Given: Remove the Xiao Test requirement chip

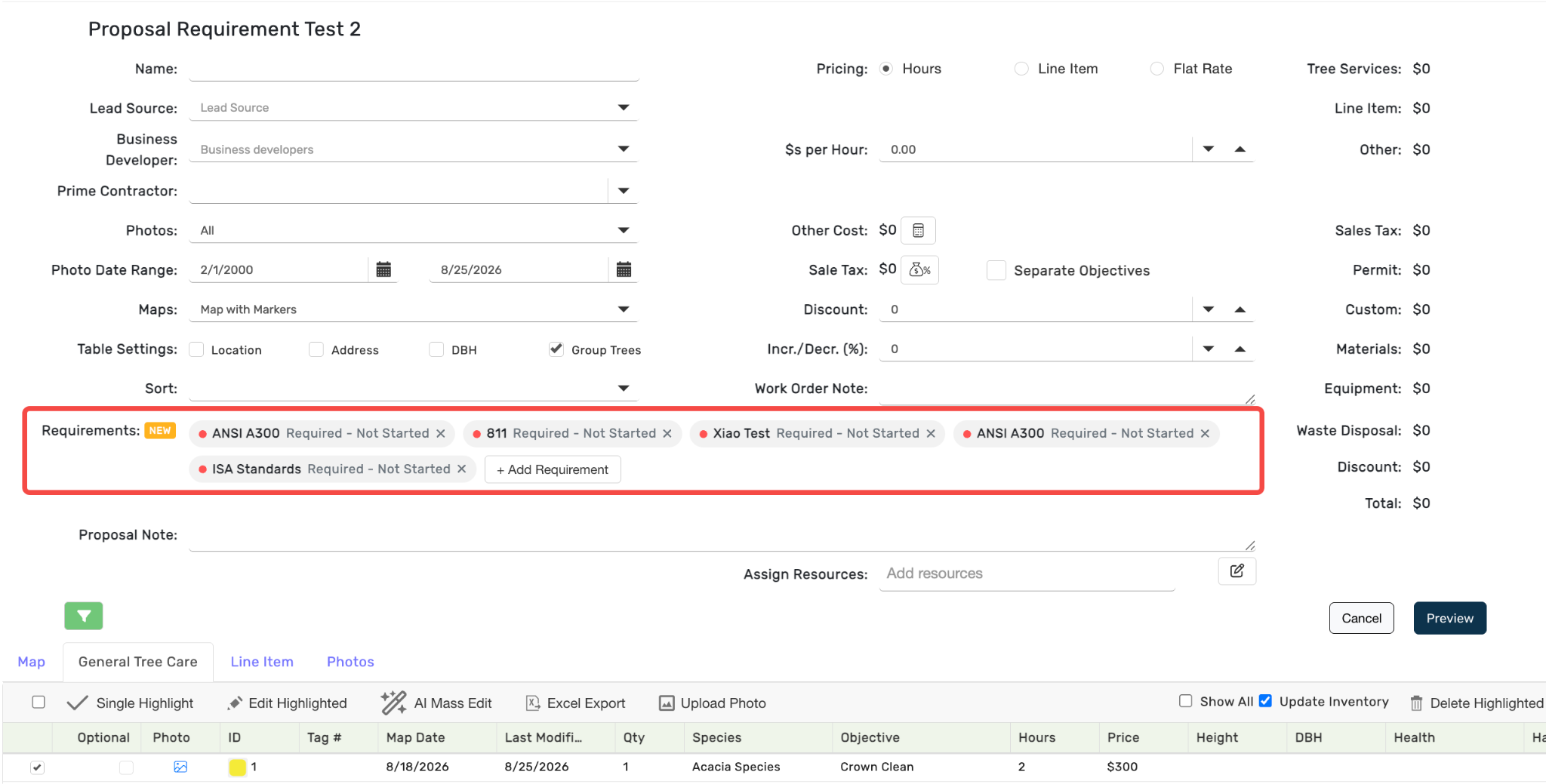Looking at the screenshot, I should tap(931, 433).
